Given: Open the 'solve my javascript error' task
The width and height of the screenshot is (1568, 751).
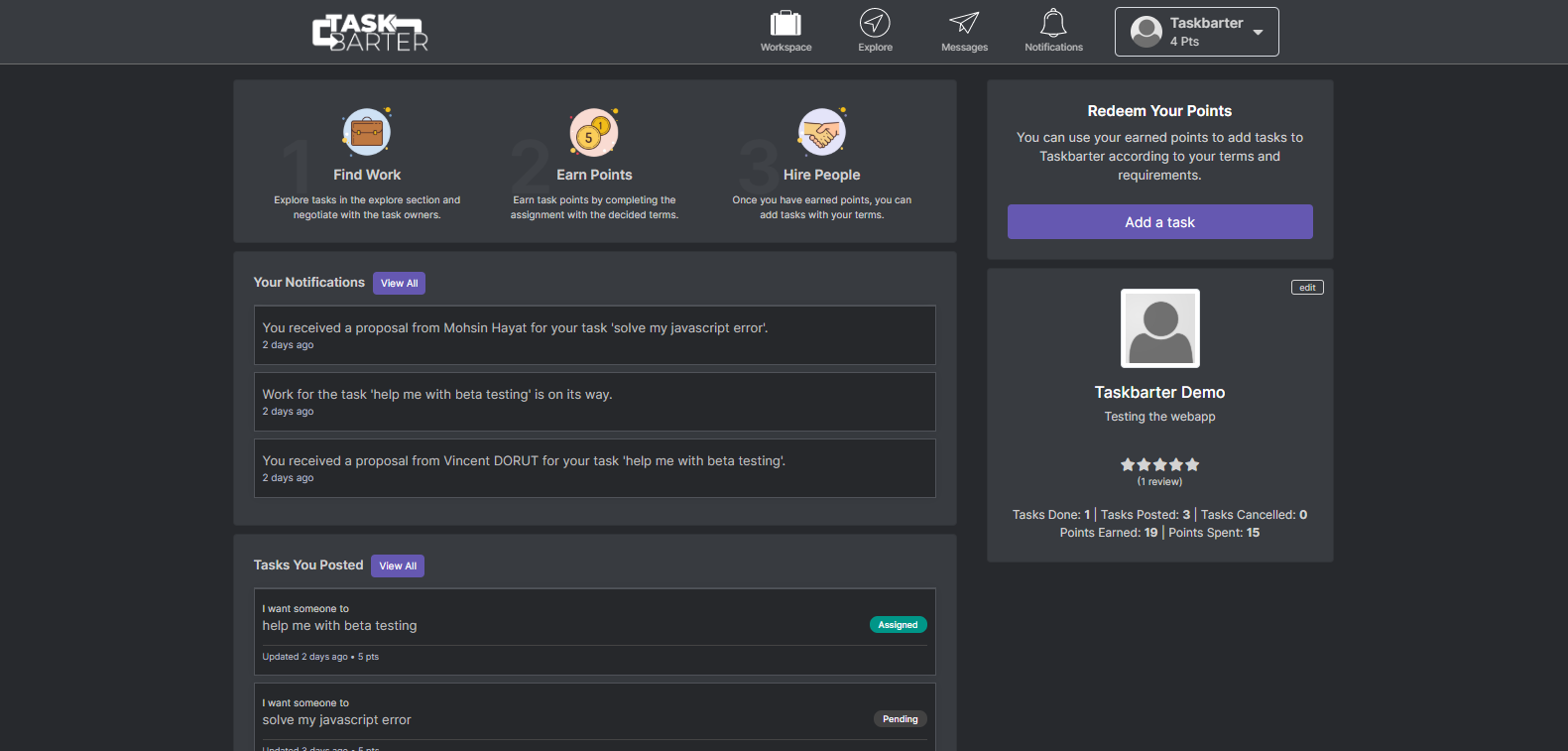Looking at the screenshot, I should 595,717.
